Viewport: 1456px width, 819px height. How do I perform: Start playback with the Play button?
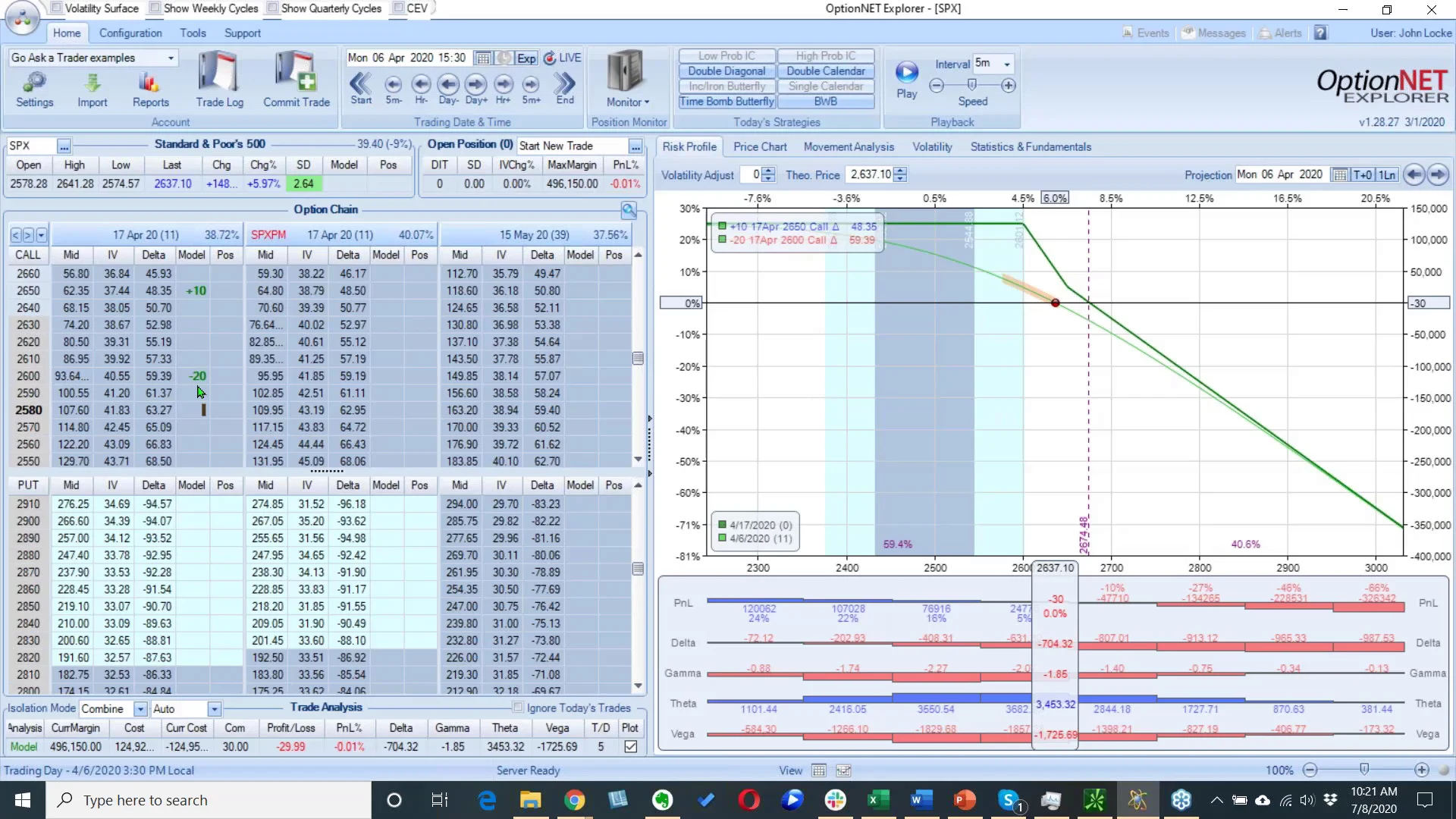[x=907, y=79]
